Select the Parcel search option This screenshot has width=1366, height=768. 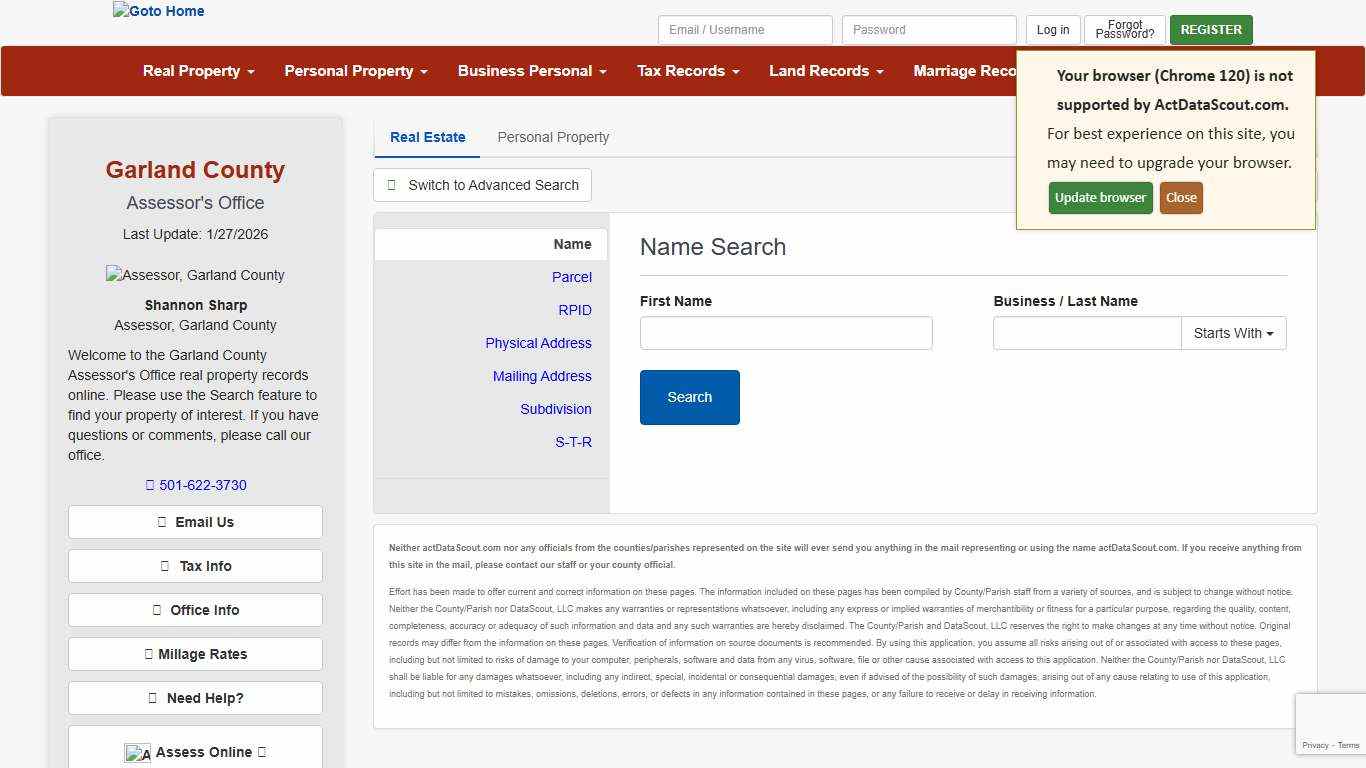[571, 277]
